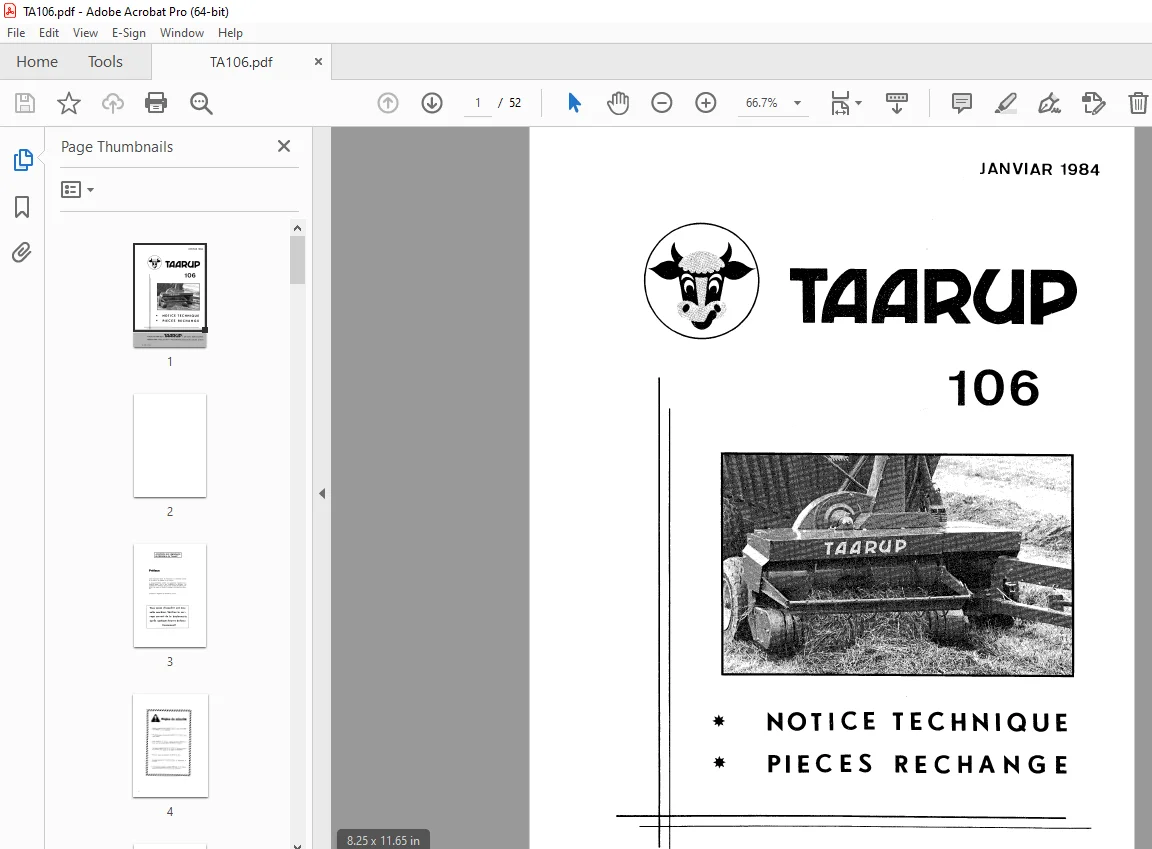The width and height of the screenshot is (1152, 849).
Task: Open thumbnail options dropdown menu
Action: pyautogui.click(x=77, y=189)
